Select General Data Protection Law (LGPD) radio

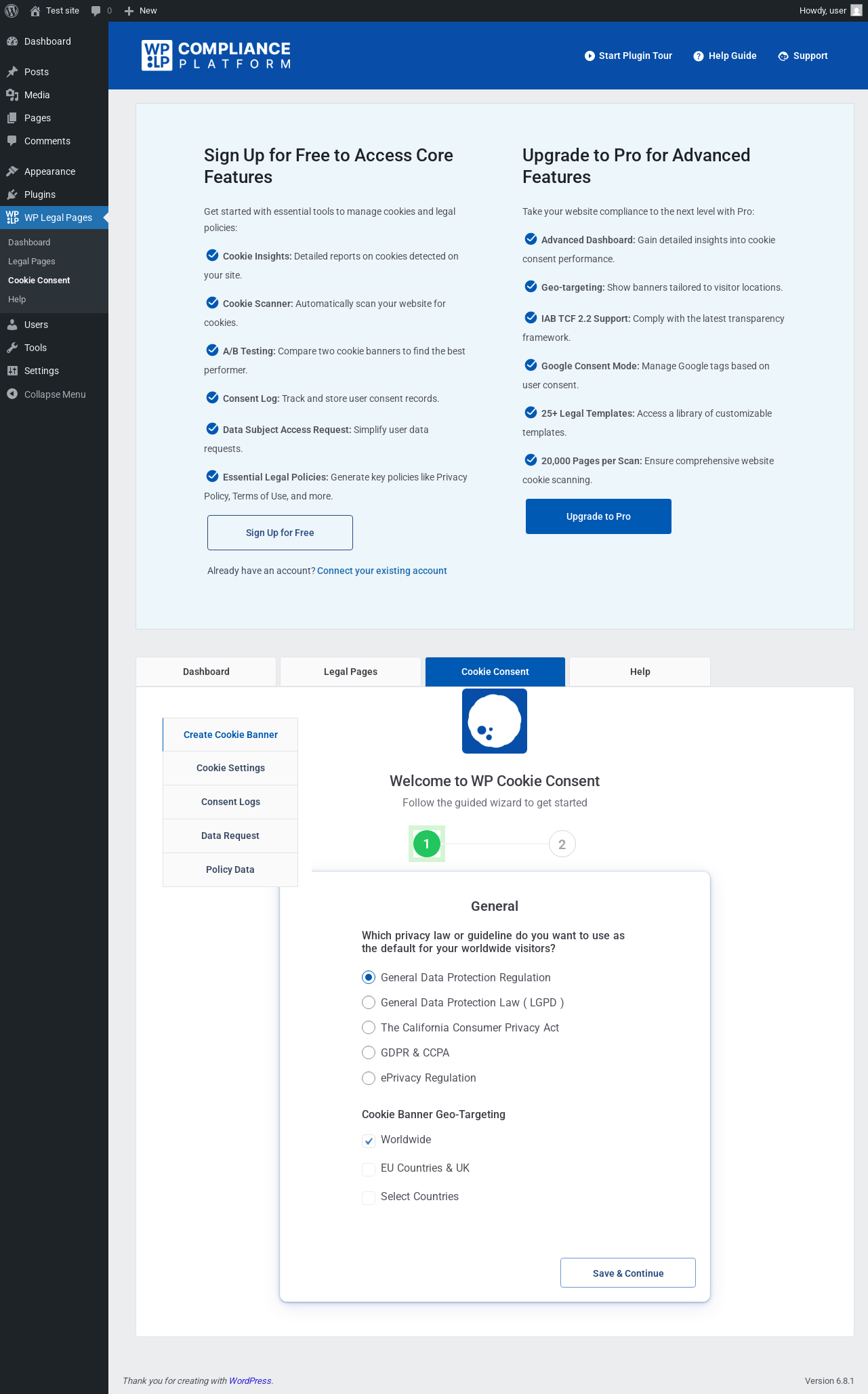(369, 1002)
